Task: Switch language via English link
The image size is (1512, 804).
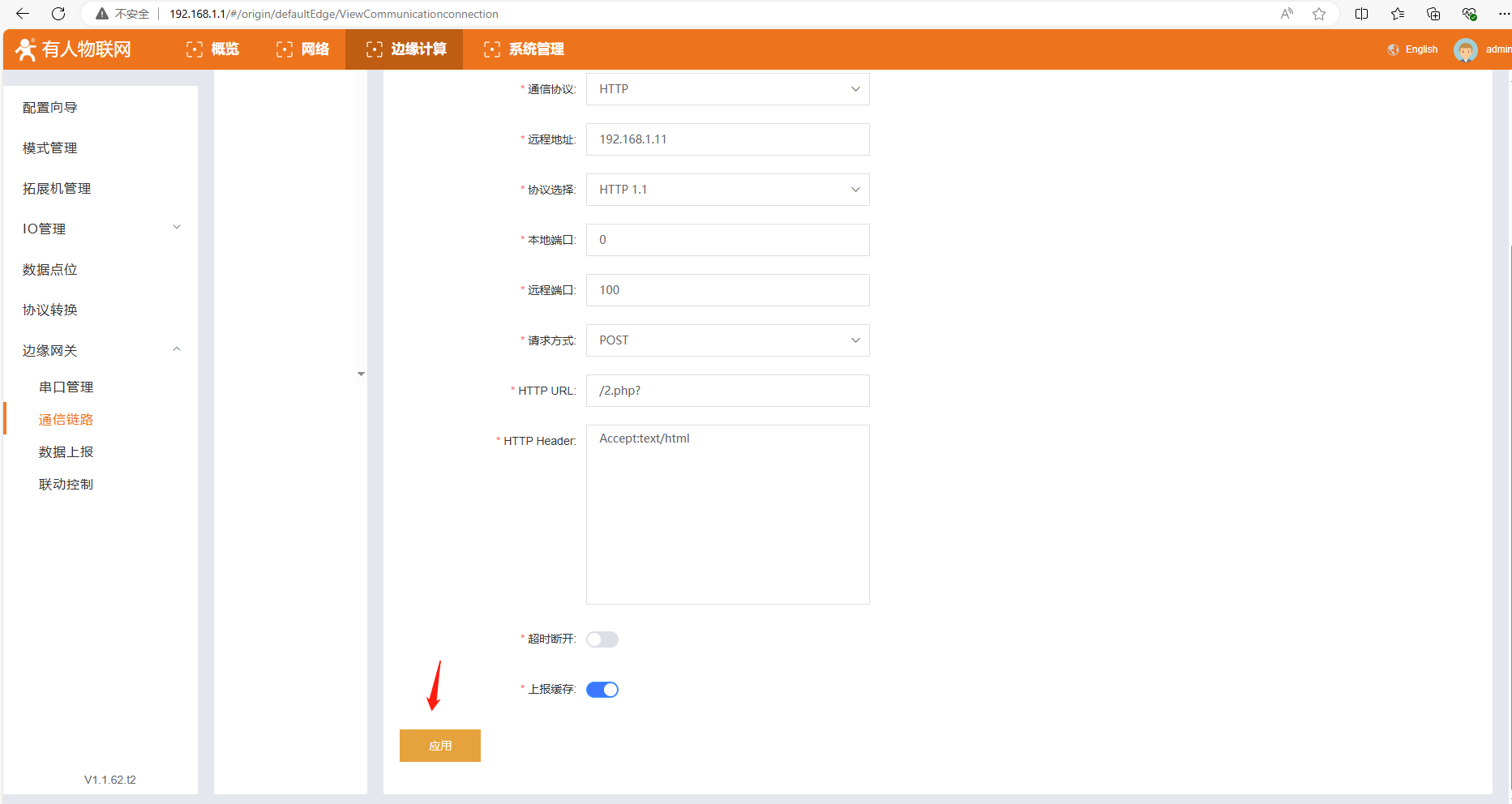Action: [1421, 49]
